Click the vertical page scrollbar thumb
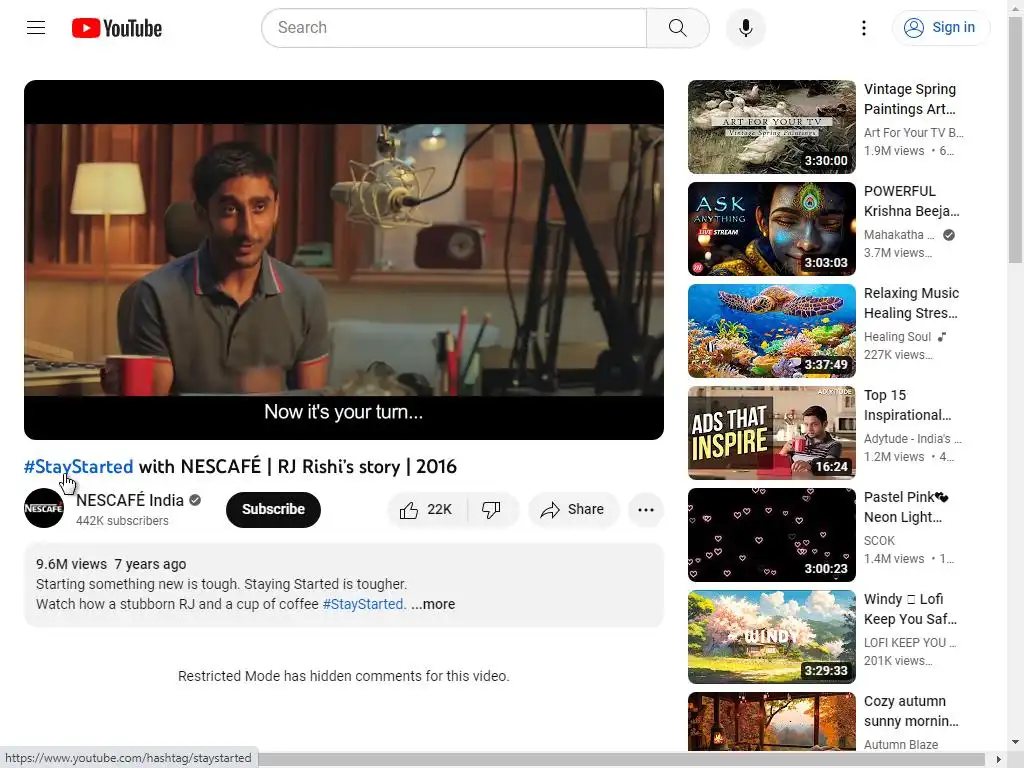Viewport: 1024px width, 768px height. click(x=1015, y=140)
